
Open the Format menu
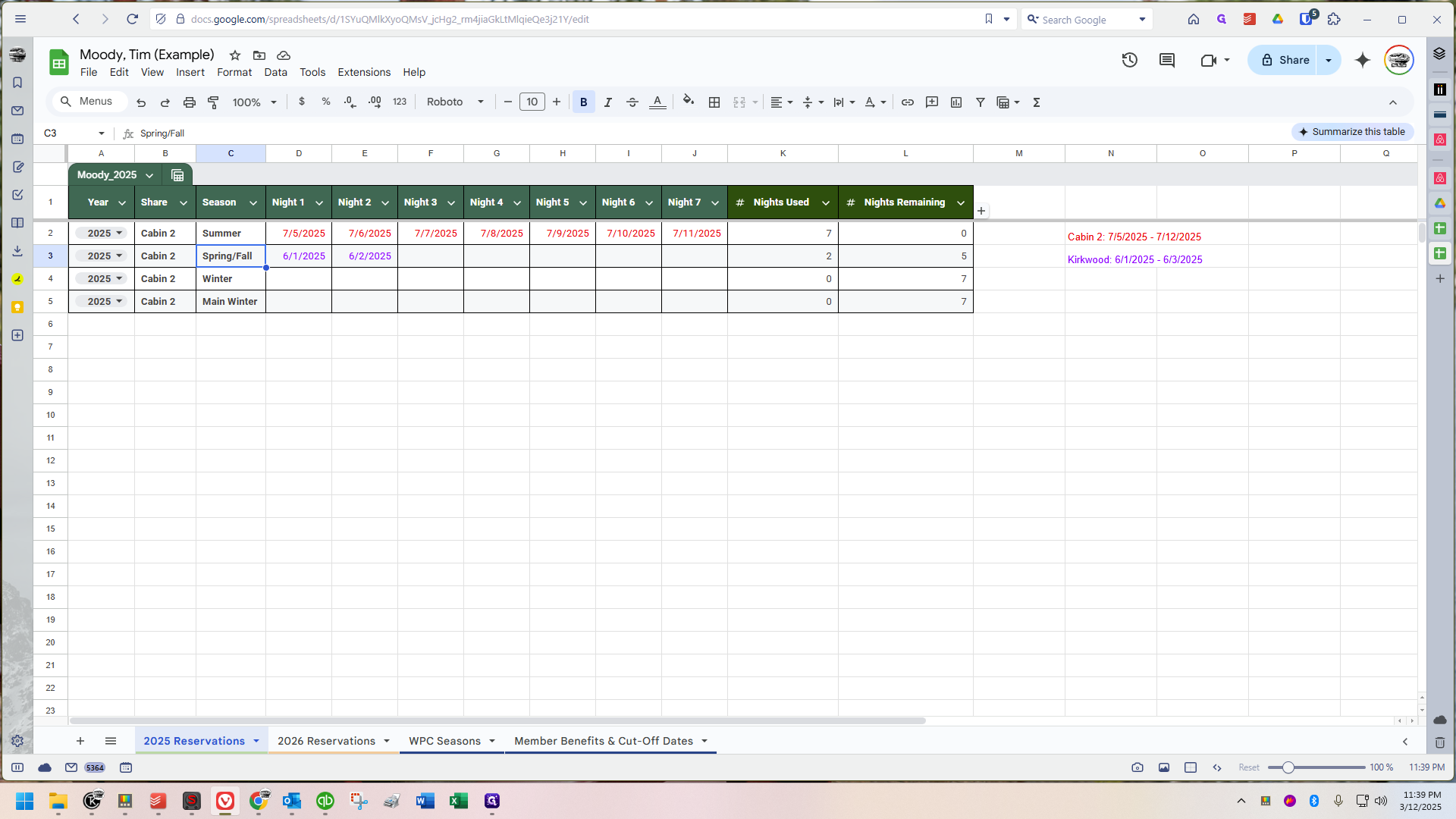point(234,72)
